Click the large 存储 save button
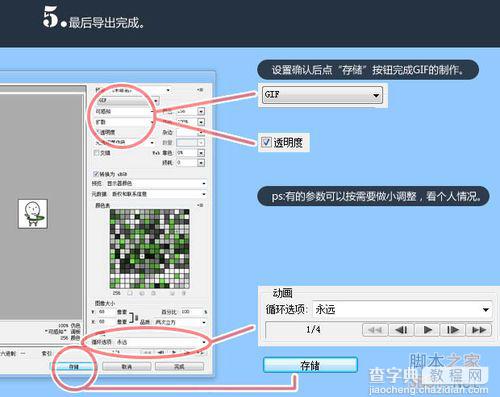Screen dimensions: 500x397 click(310, 366)
